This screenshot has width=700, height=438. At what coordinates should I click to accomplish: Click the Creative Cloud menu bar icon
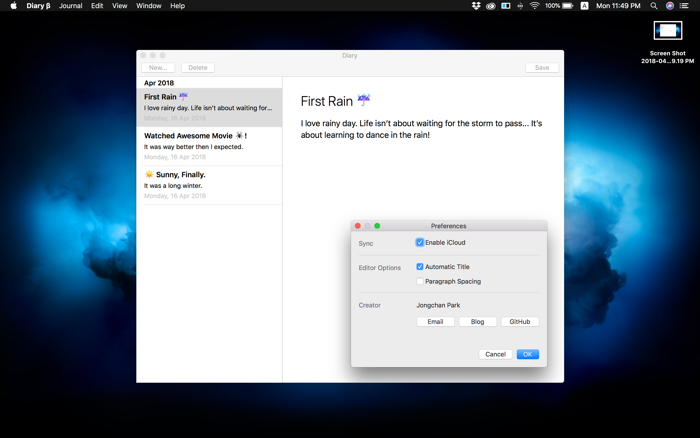pyautogui.click(x=491, y=6)
